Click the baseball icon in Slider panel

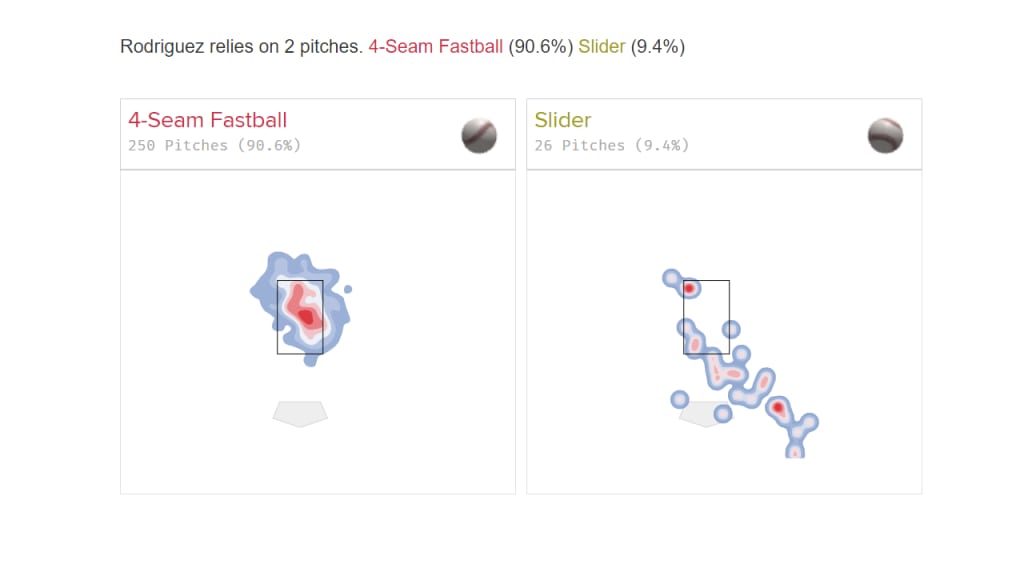[x=886, y=136]
